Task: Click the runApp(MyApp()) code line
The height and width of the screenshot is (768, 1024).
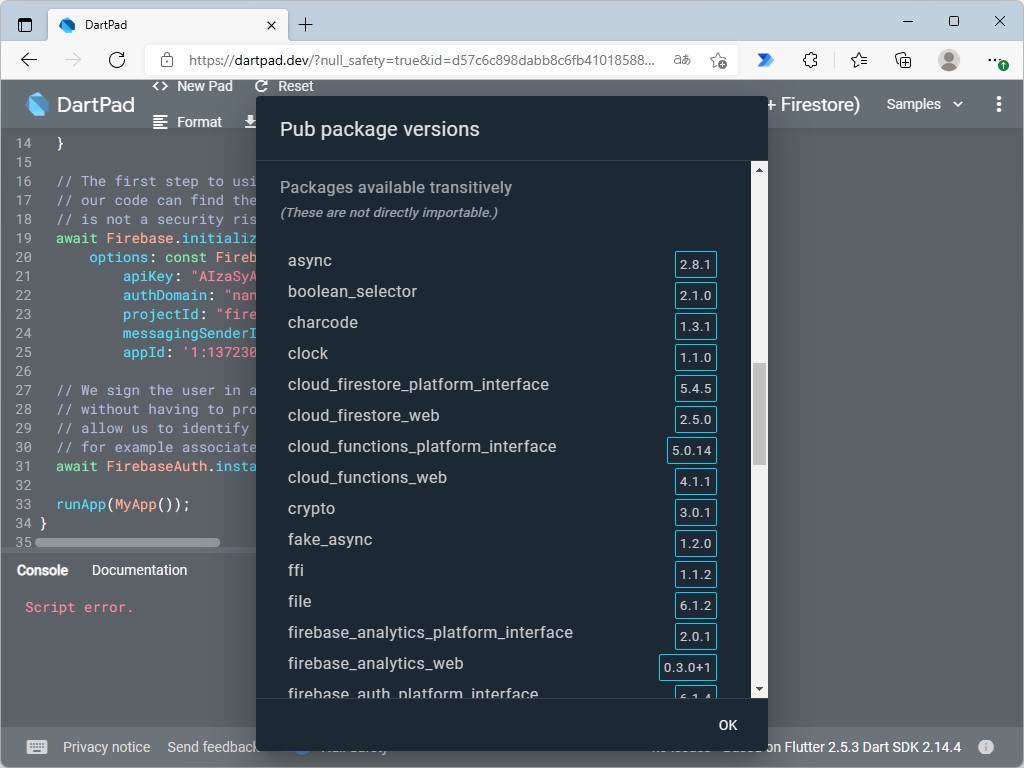Action: pos(123,504)
